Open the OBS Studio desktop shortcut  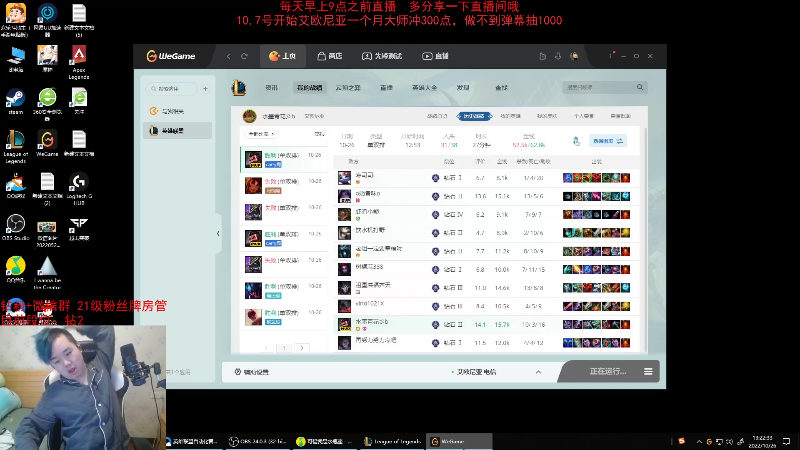click(15, 228)
